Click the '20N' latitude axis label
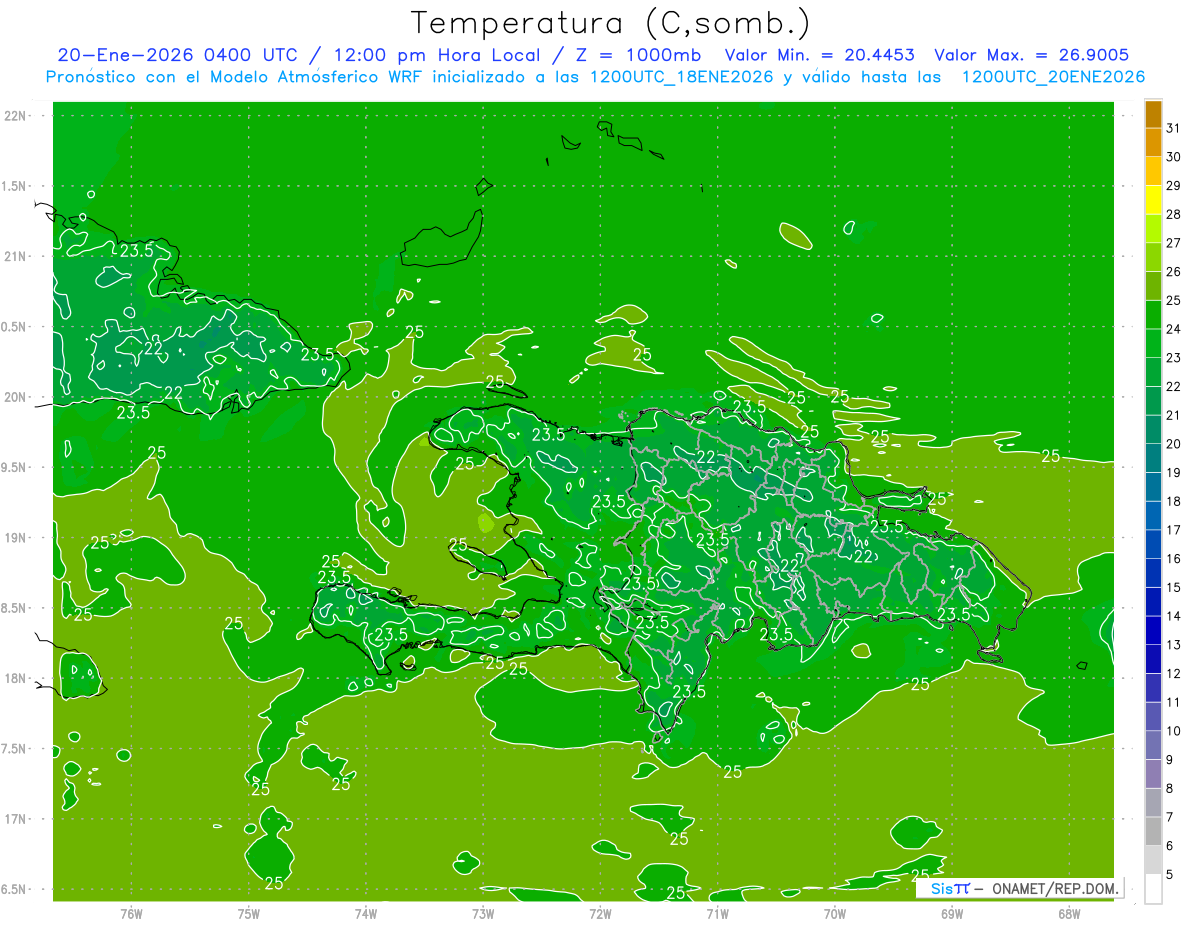 pyautogui.click(x=15, y=397)
